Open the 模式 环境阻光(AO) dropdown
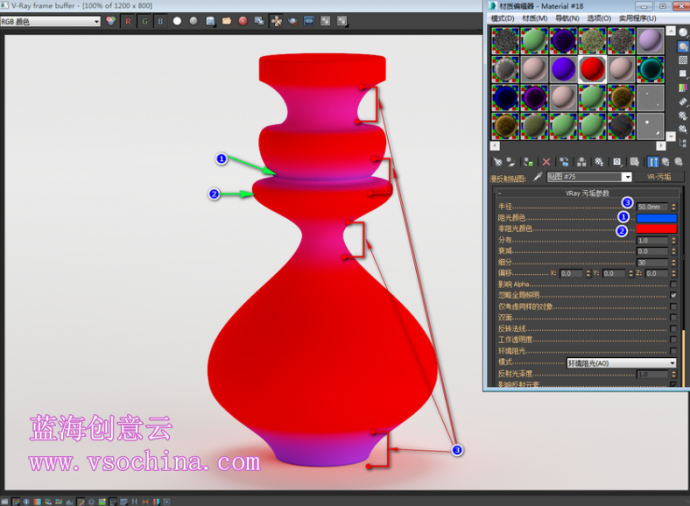This screenshot has width=690, height=506. click(621, 363)
